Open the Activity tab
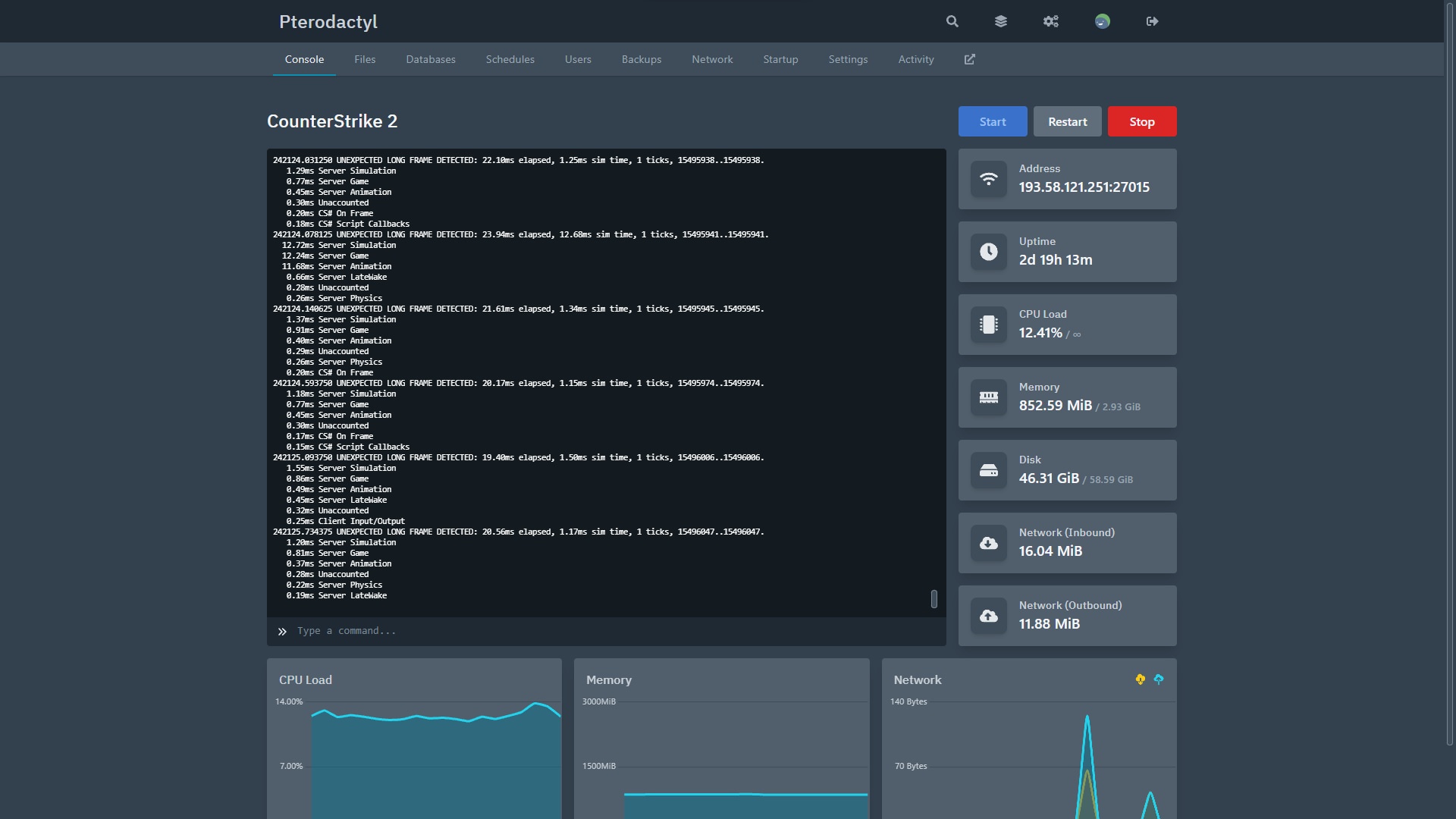This screenshot has height=819, width=1456. (916, 59)
